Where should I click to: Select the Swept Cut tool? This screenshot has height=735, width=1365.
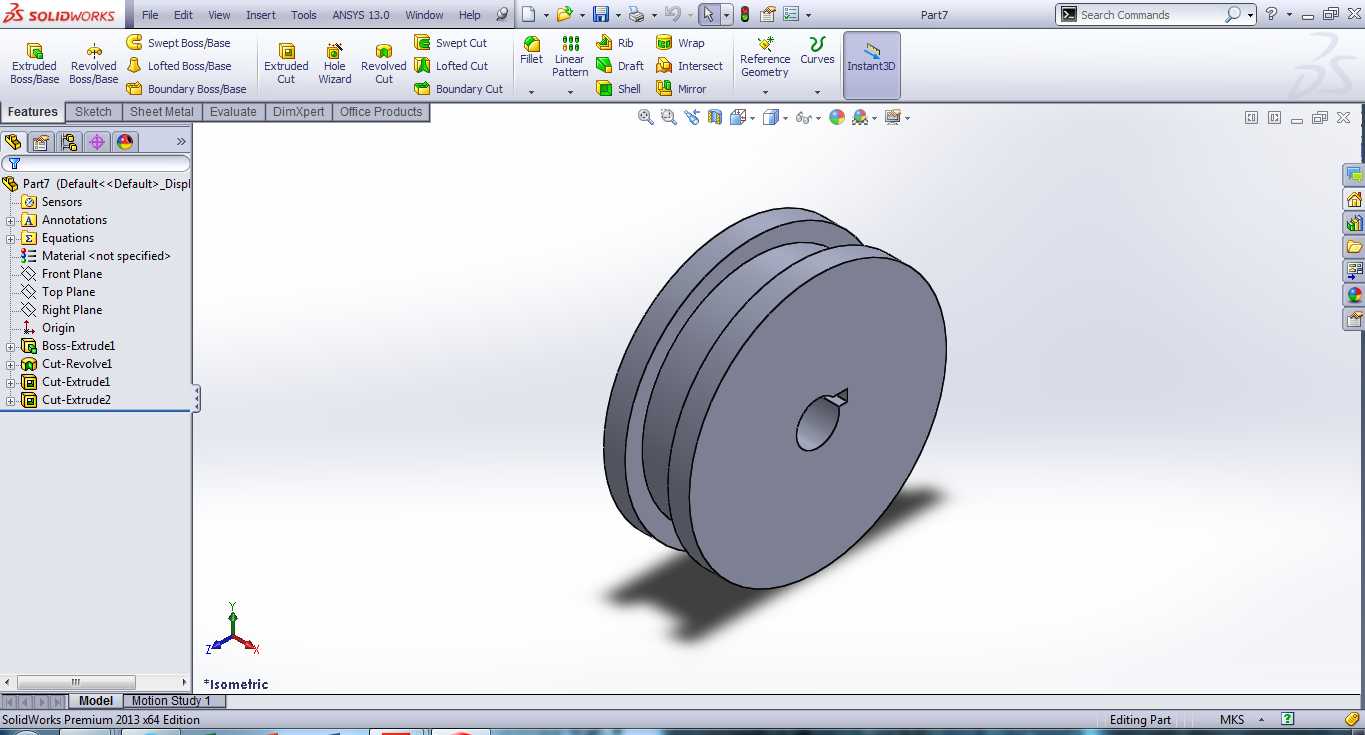click(451, 43)
